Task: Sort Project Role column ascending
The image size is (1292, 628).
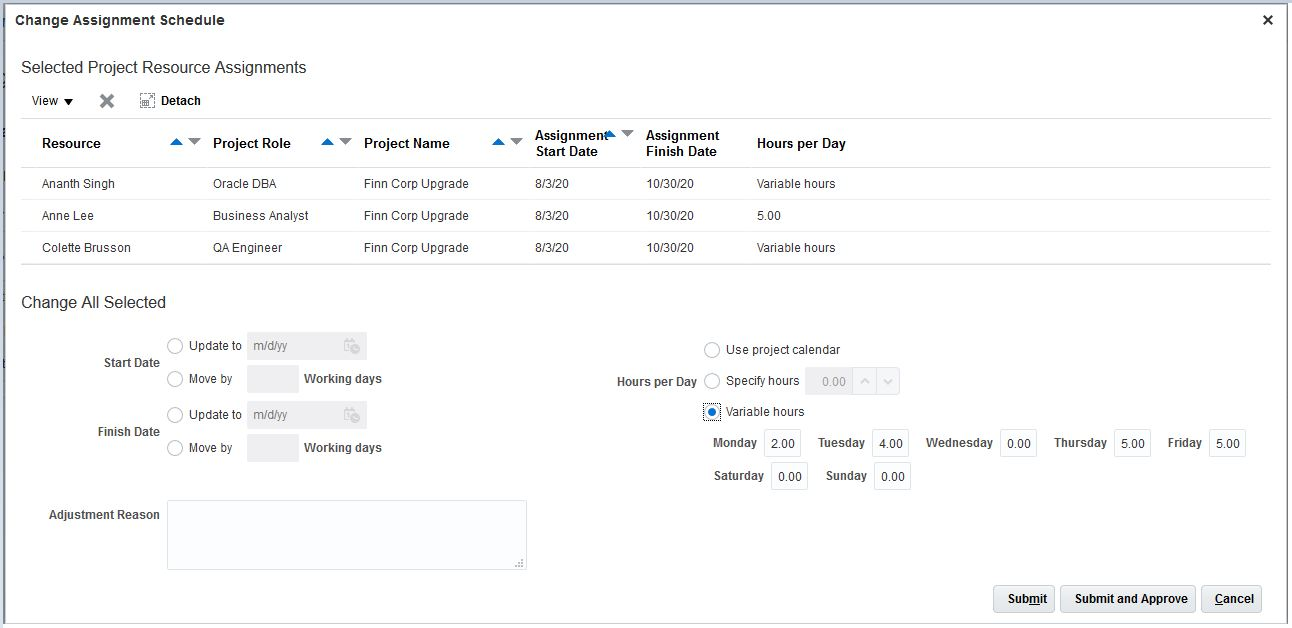Action: pos(327,142)
